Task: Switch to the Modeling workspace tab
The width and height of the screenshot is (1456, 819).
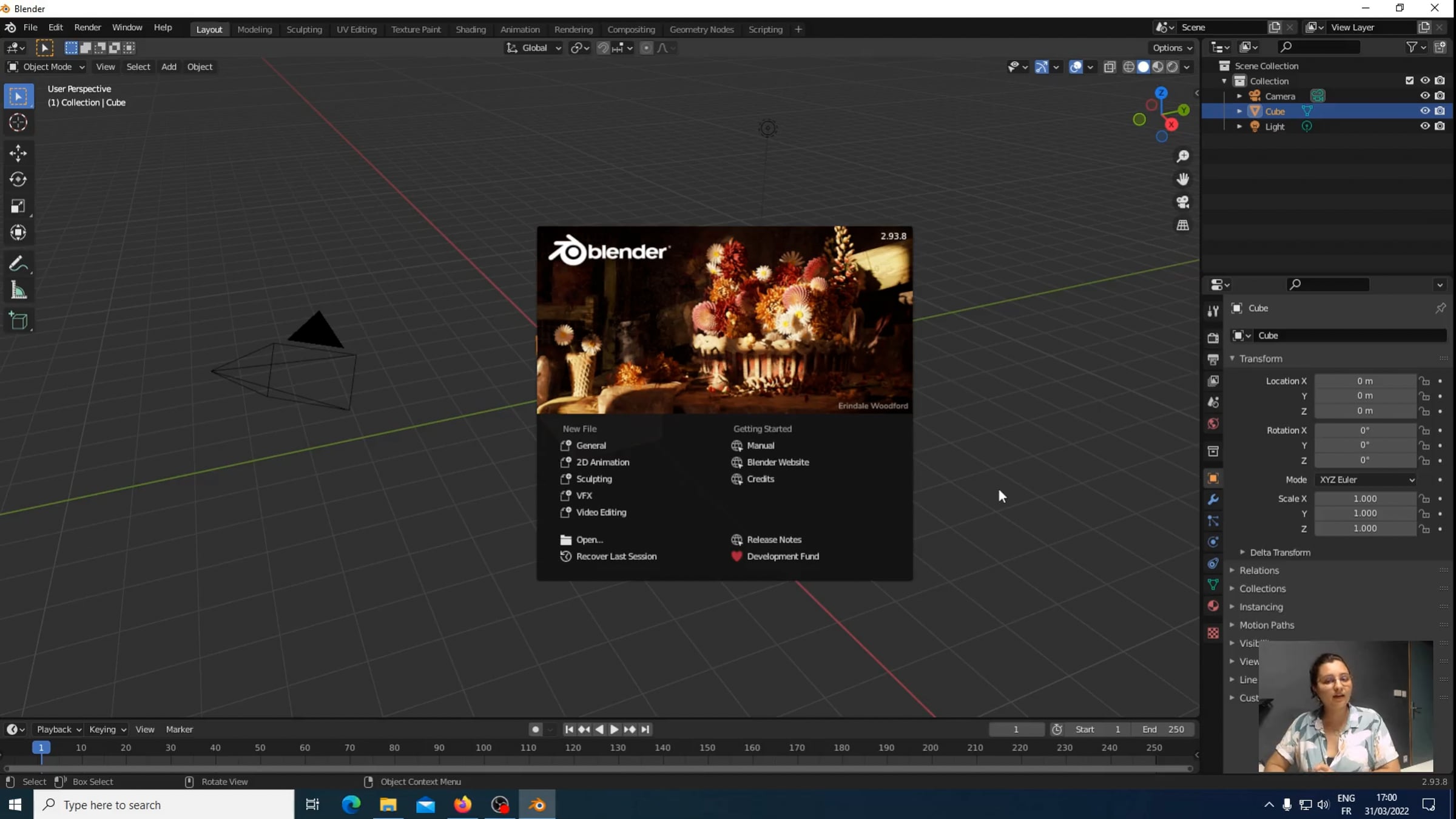Action: coord(254,29)
